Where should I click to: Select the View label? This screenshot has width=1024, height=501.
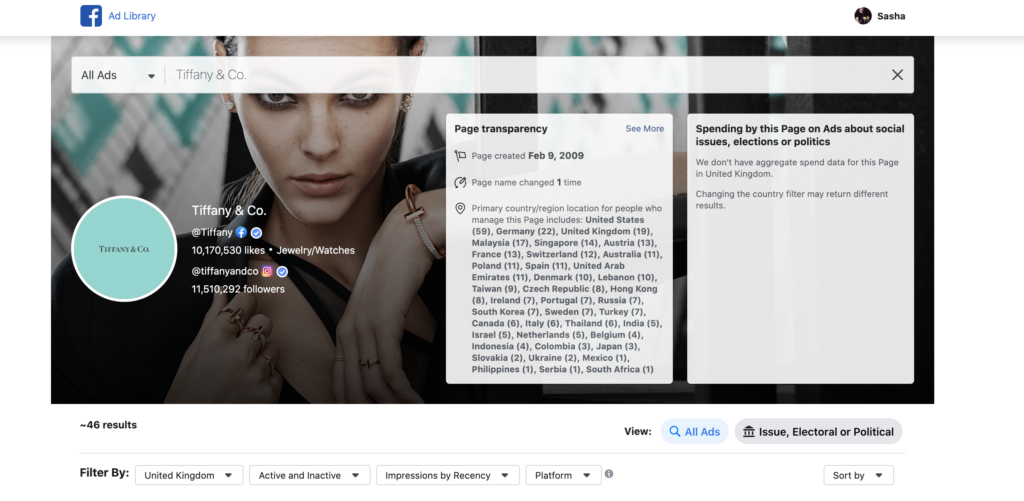(638, 431)
